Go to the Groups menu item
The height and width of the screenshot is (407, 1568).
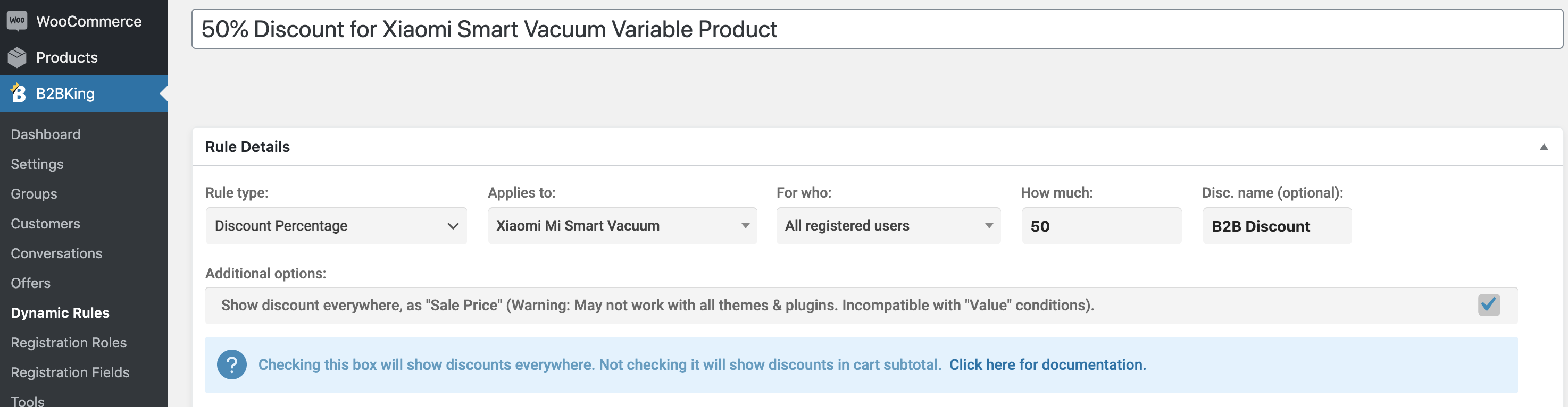point(34,194)
